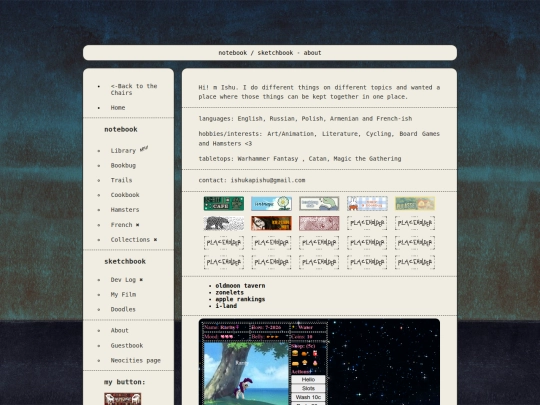Open the Hamsters sidebar link

(x=125, y=210)
